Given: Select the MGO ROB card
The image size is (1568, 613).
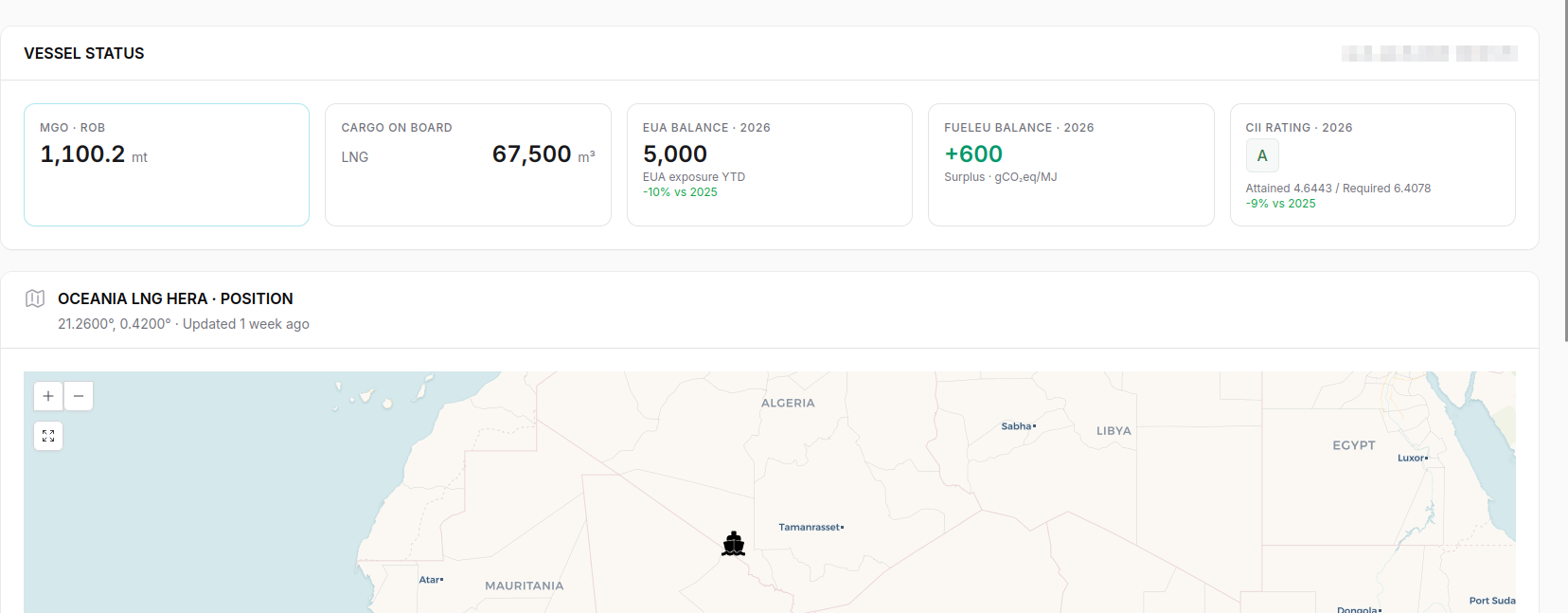Looking at the screenshot, I should click(167, 165).
